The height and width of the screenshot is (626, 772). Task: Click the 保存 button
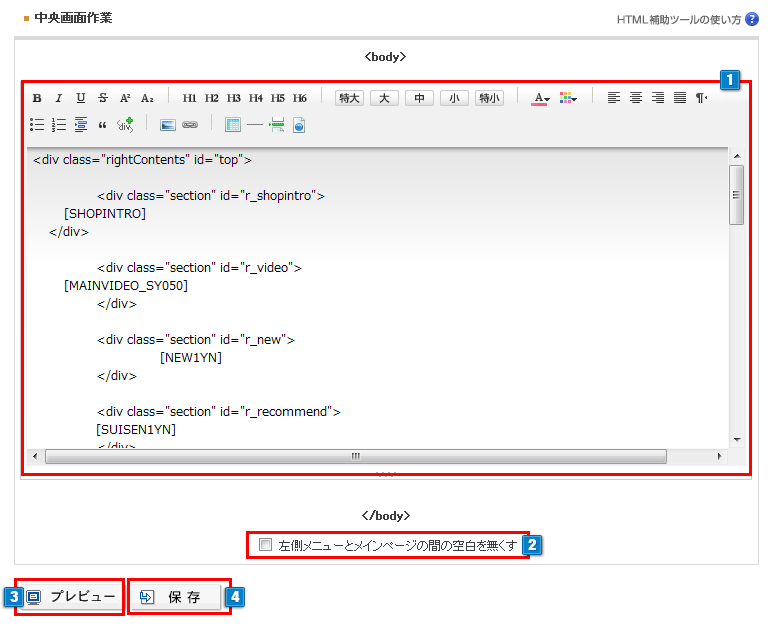pyautogui.click(x=180, y=597)
